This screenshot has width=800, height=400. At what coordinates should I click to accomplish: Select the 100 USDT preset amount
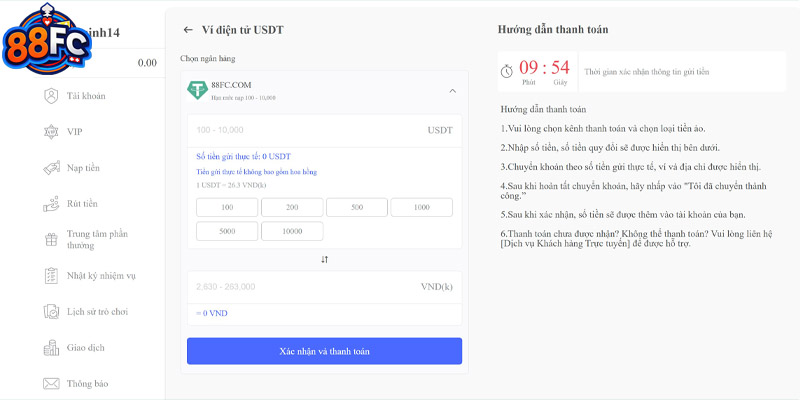[227, 208]
